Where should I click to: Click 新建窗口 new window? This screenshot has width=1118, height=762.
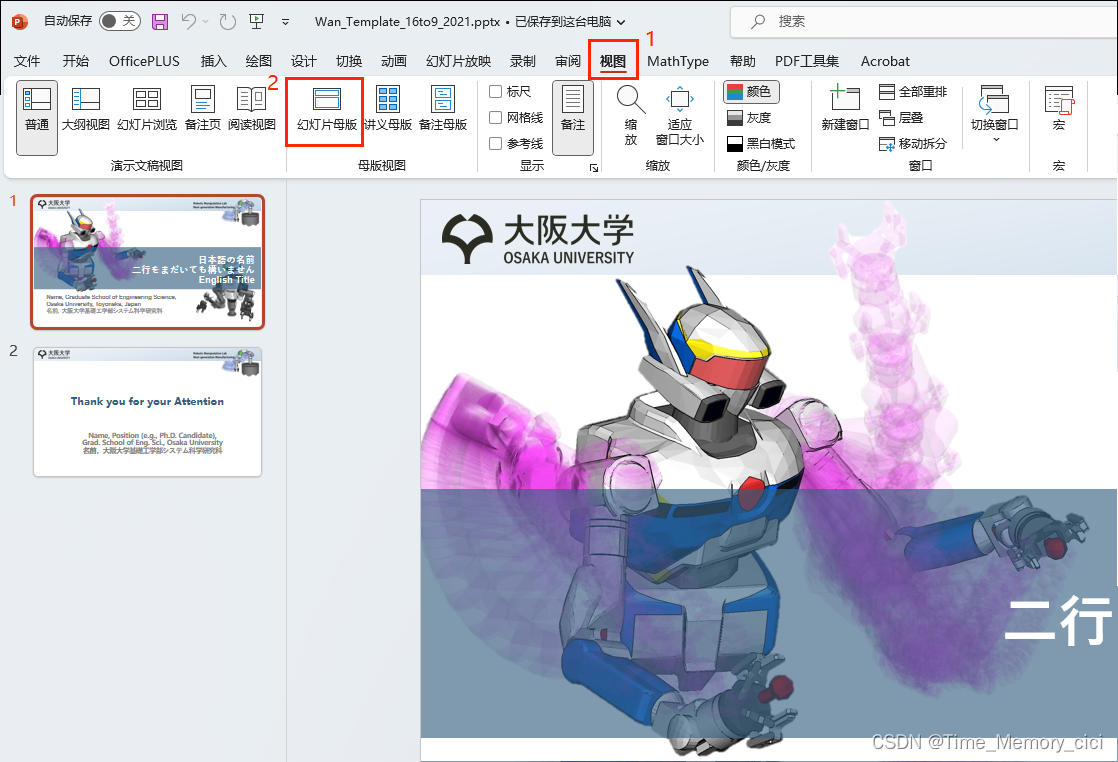[846, 109]
